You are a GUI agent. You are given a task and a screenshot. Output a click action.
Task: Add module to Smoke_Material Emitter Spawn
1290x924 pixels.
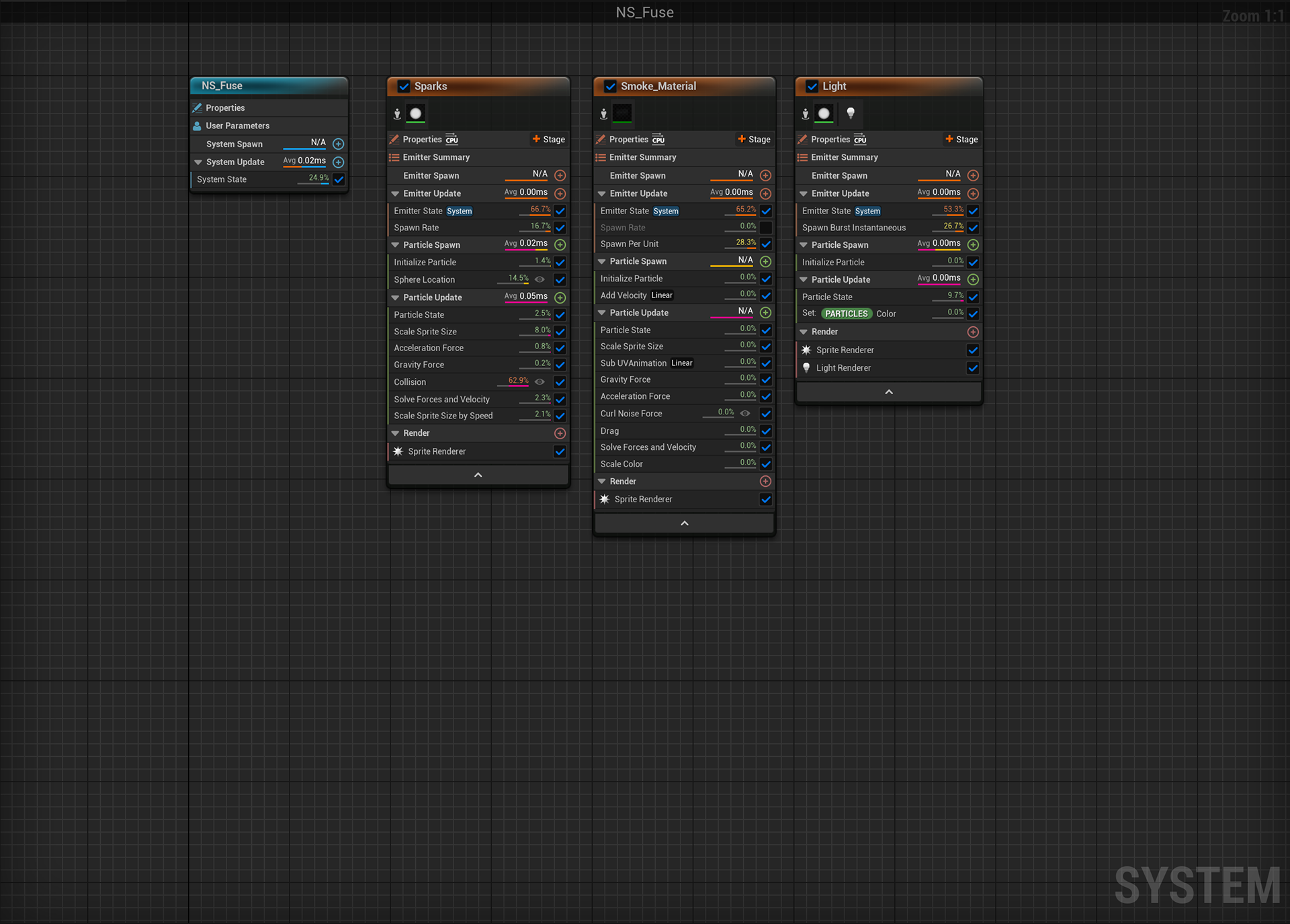click(765, 175)
